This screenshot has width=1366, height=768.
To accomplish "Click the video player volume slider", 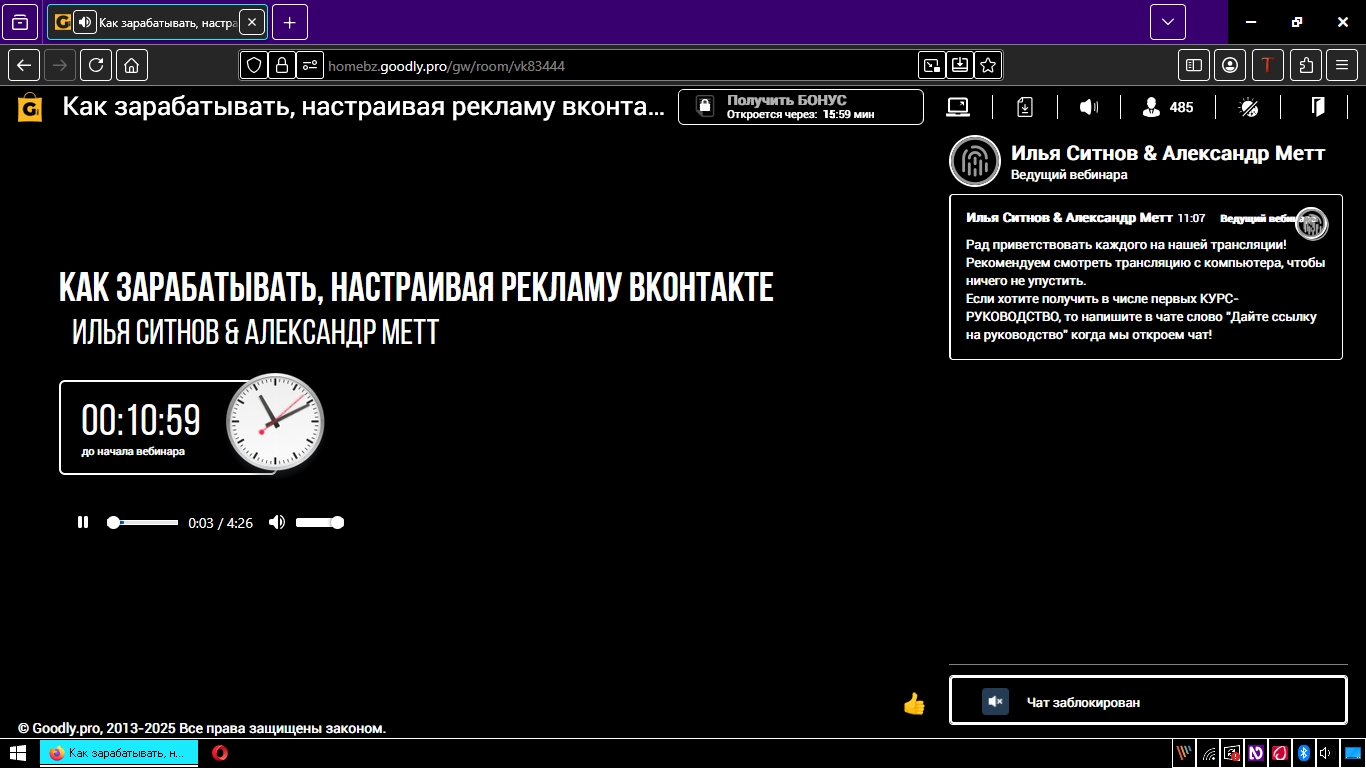I will tap(319, 522).
